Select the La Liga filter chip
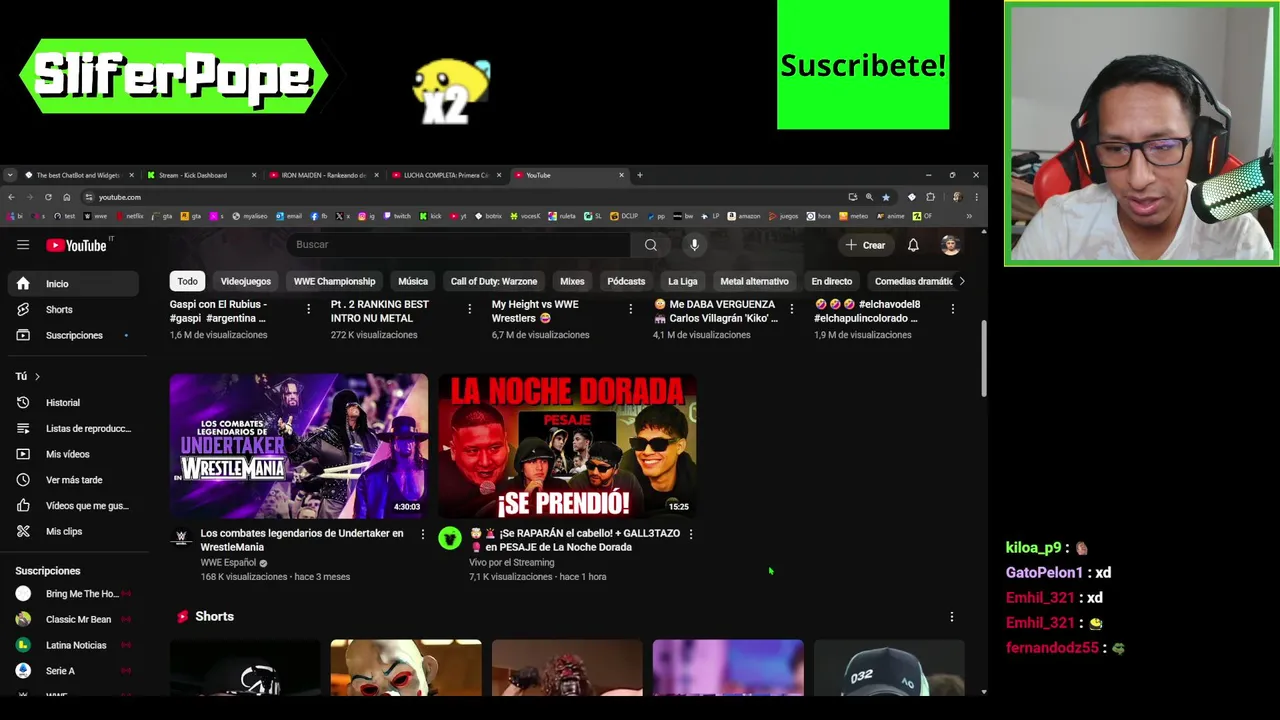Viewport: 1280px width, 720px height. (683, 282)
